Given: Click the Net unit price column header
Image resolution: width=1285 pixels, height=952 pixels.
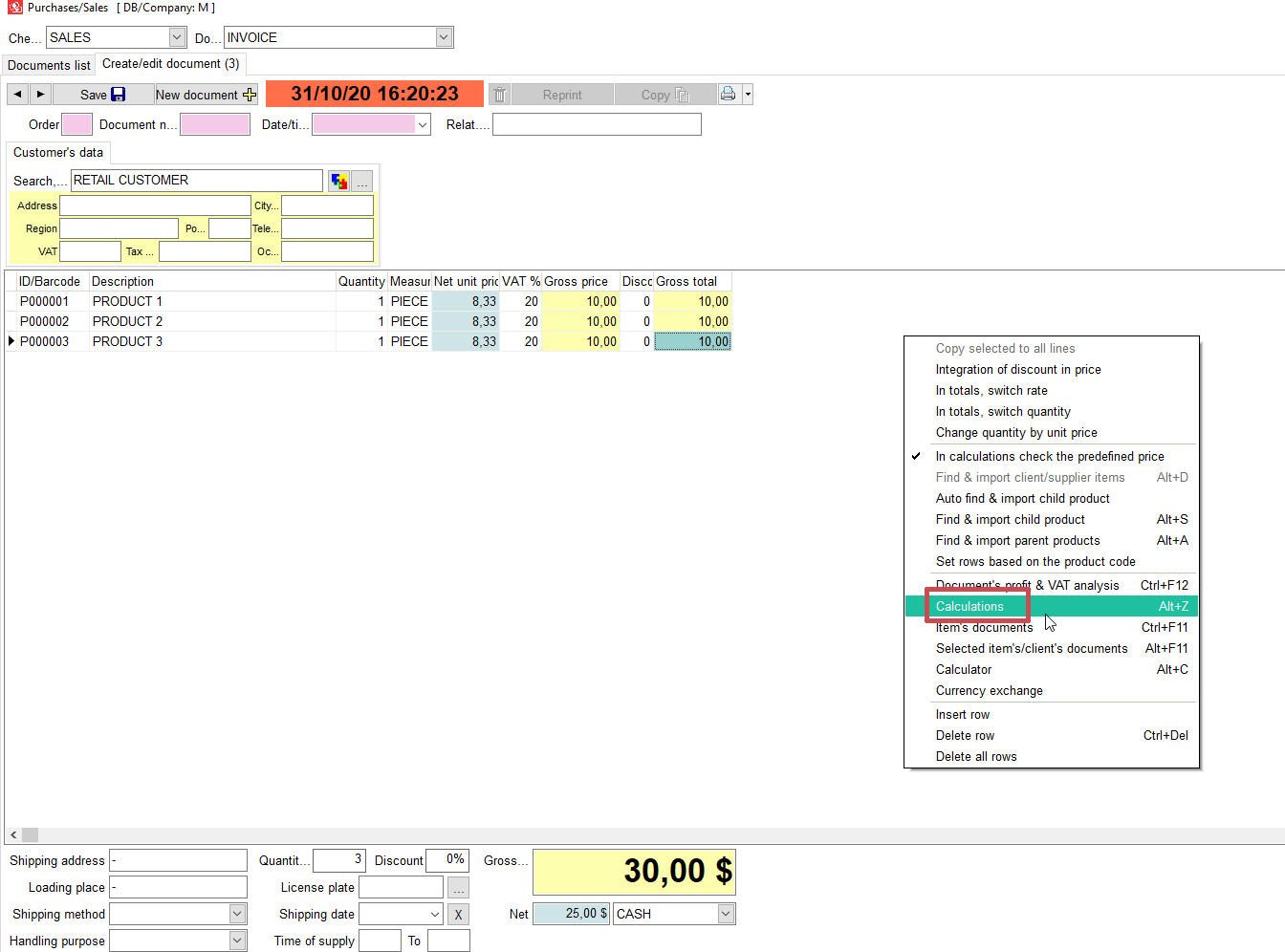Looking at the screenshot, I should pos(466,281).
